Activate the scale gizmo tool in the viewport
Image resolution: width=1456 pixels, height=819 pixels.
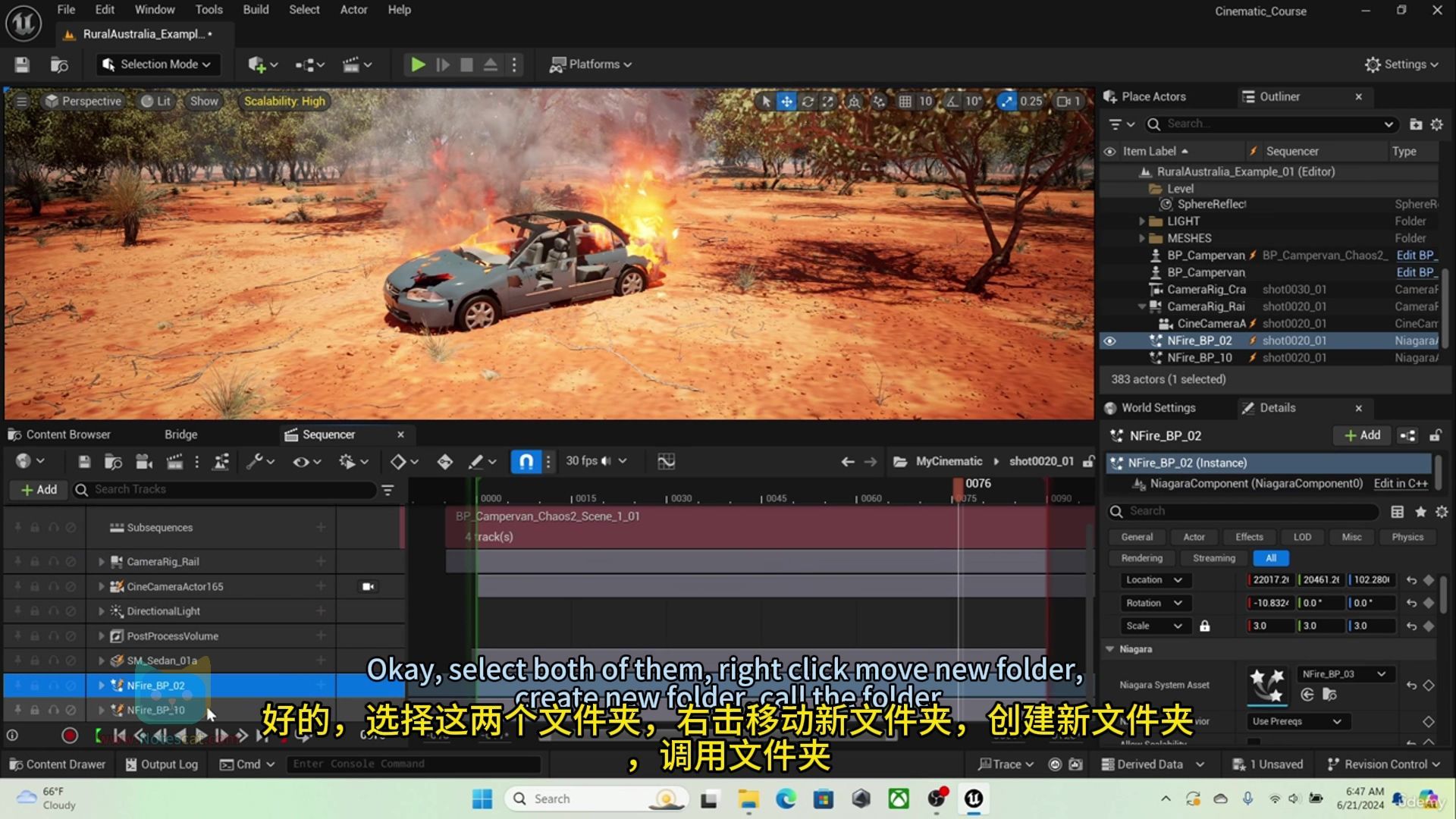coord(828,101)
